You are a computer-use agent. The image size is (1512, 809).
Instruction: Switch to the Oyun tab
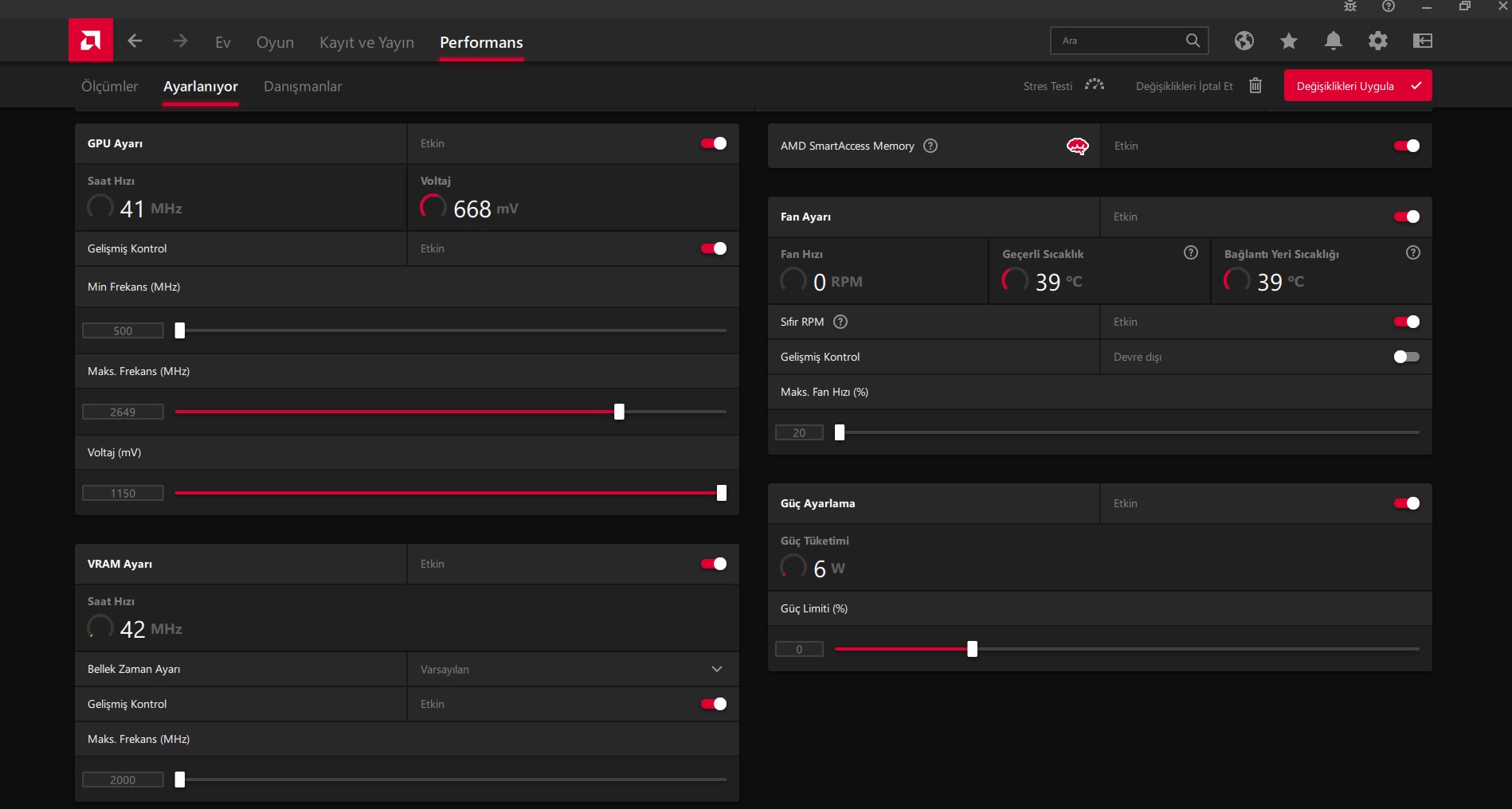pos(275,42)
